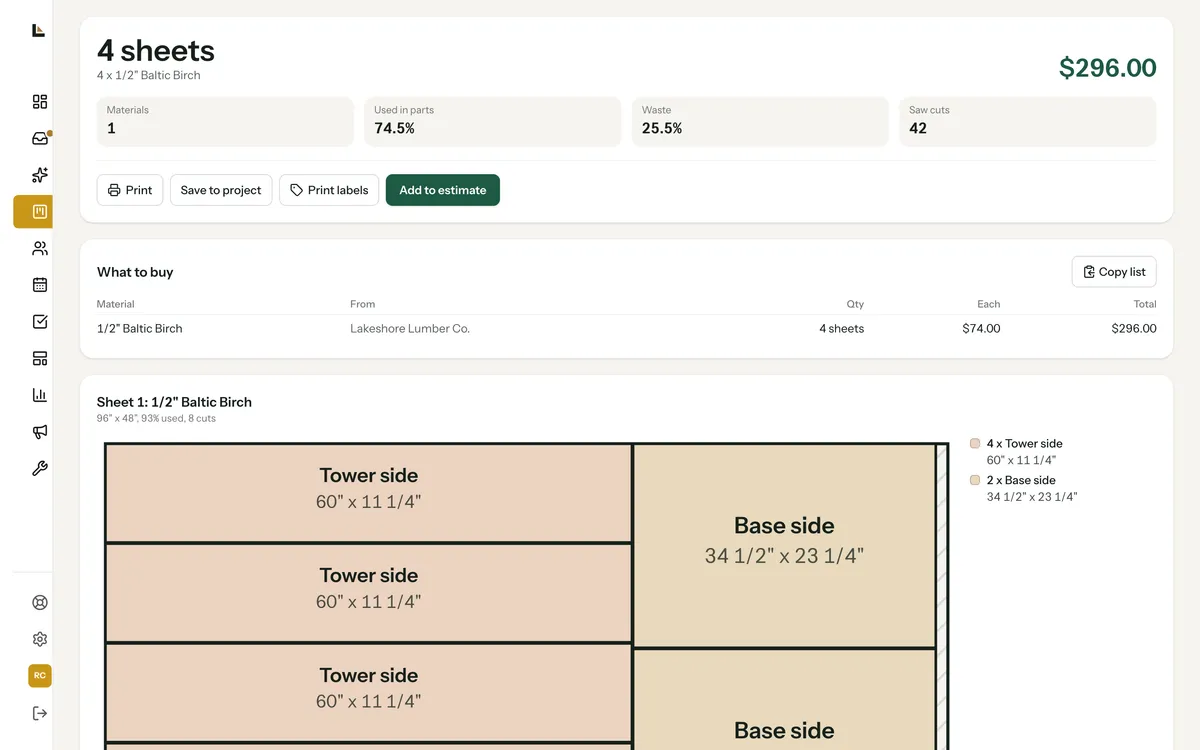Open the layout templates icon in the sidebar
Screen dimensions: 1200x750
click(x=40, y=358)
